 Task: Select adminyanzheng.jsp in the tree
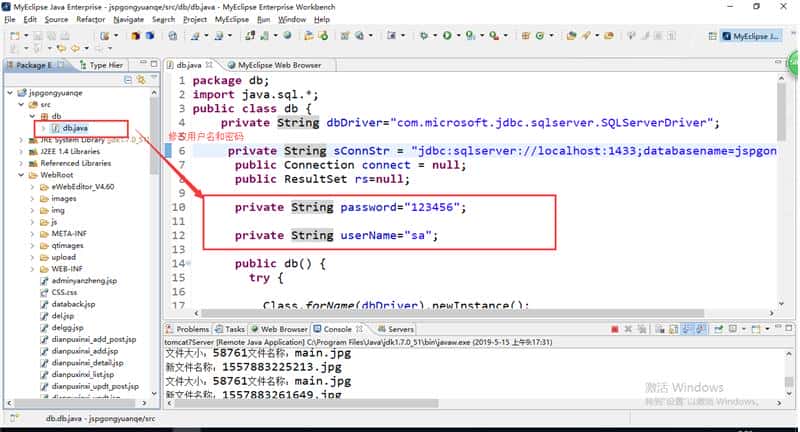(x=79, y=281)
